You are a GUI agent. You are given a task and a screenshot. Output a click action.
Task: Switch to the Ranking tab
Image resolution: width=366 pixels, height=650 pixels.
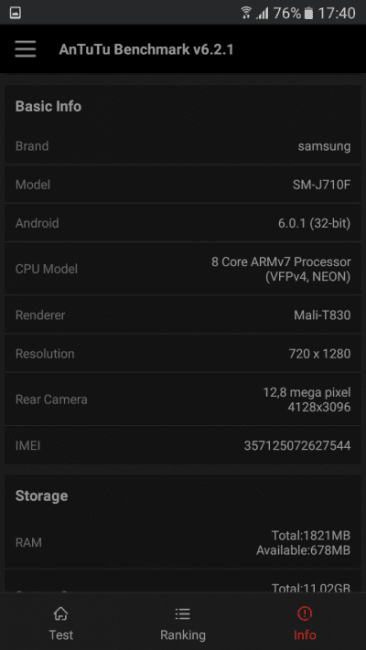[183, 622]
